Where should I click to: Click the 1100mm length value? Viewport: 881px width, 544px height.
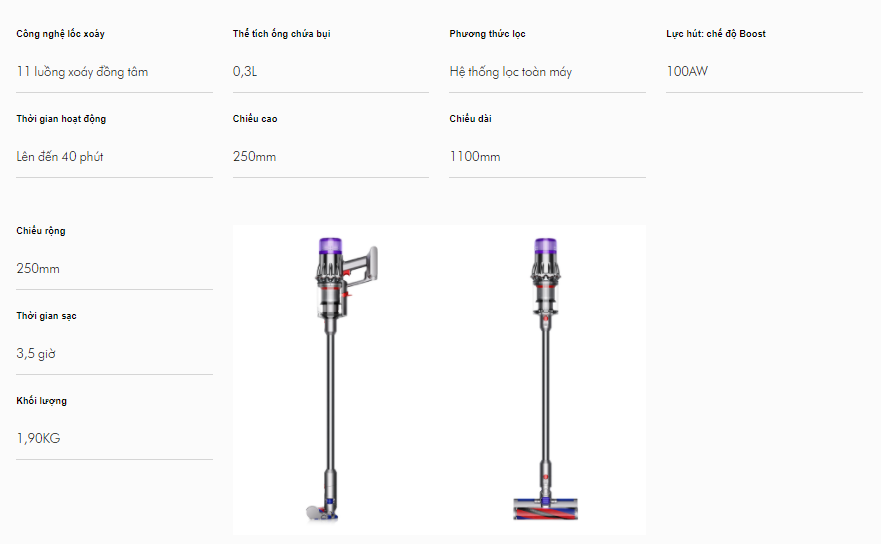point(475,156)
